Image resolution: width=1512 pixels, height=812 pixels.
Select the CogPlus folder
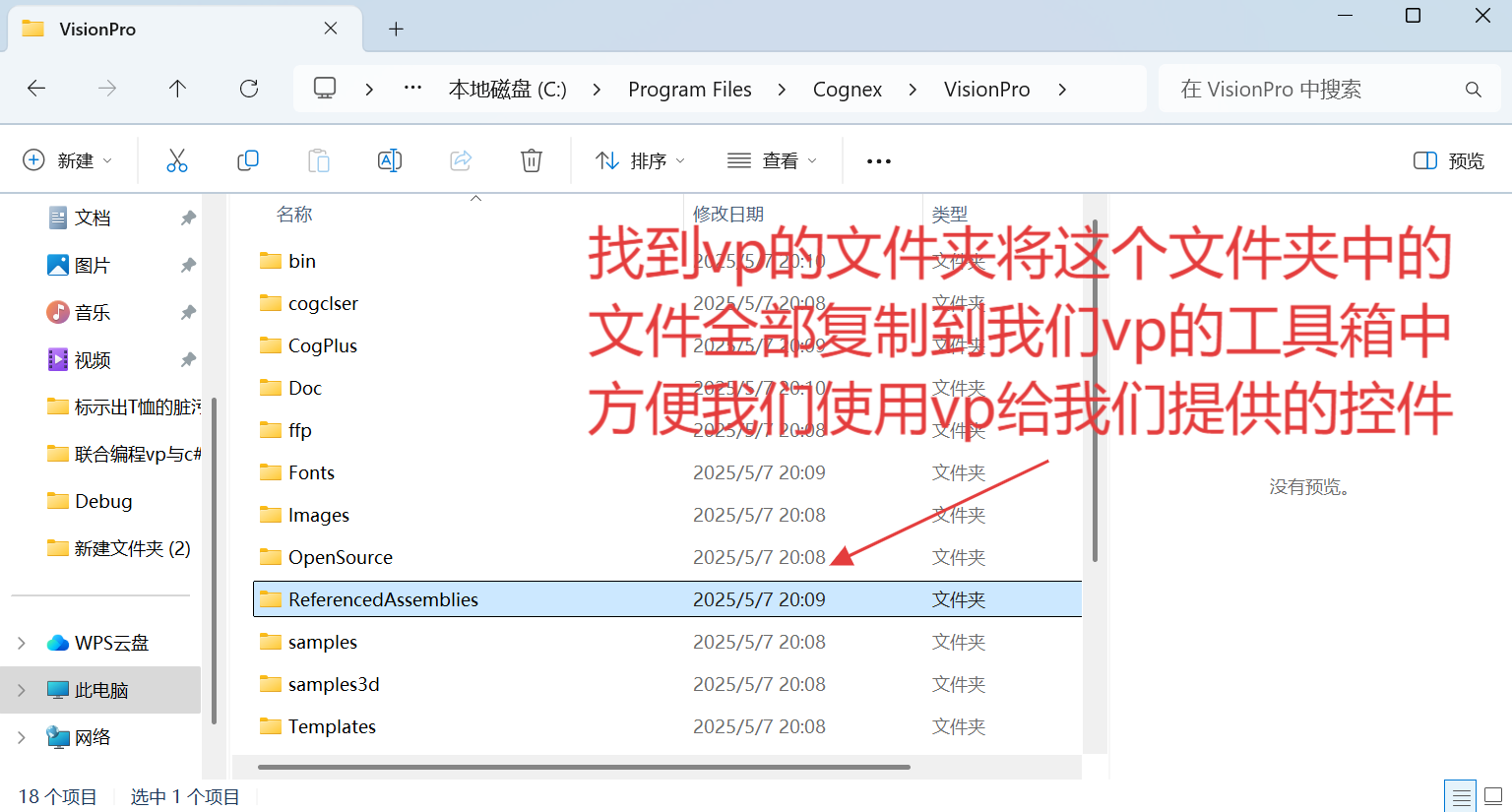(323, 345)
